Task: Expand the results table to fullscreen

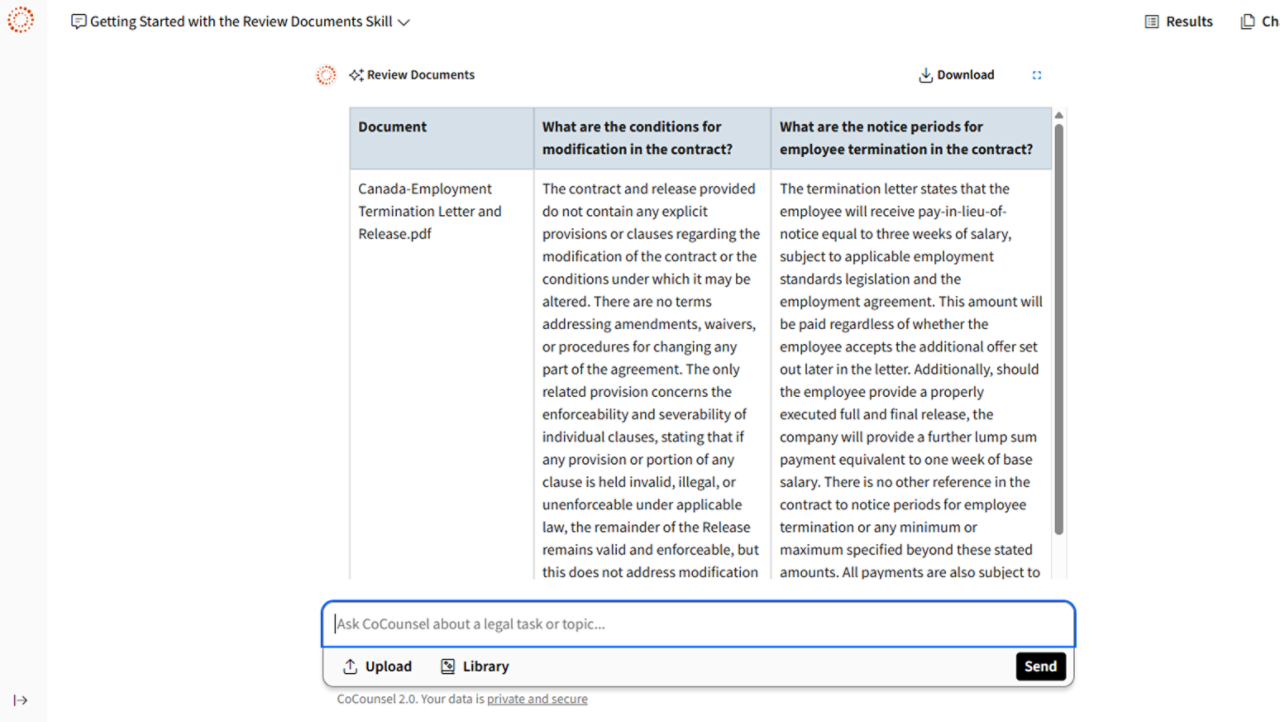Action: coord(1037,75)
